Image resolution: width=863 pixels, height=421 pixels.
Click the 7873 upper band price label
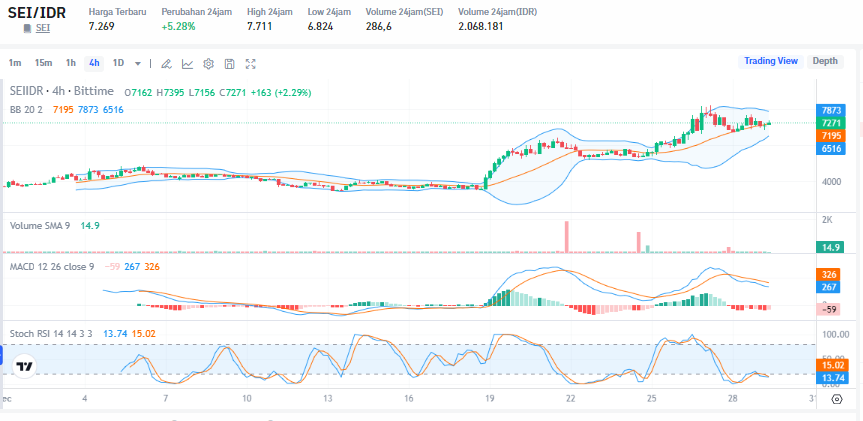coord(830,110)
